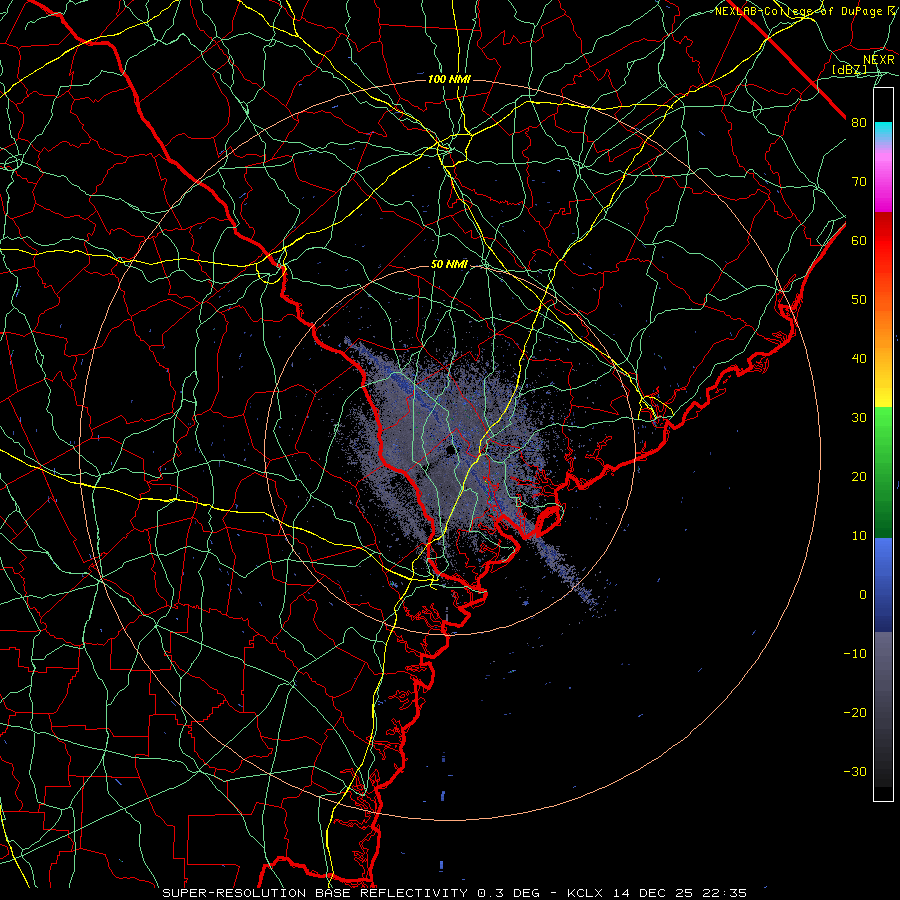The height and width of the screenshot is (900, 900).
Task: Click the blue segment of the reflectivity color bar
Action: click(883, 585)
